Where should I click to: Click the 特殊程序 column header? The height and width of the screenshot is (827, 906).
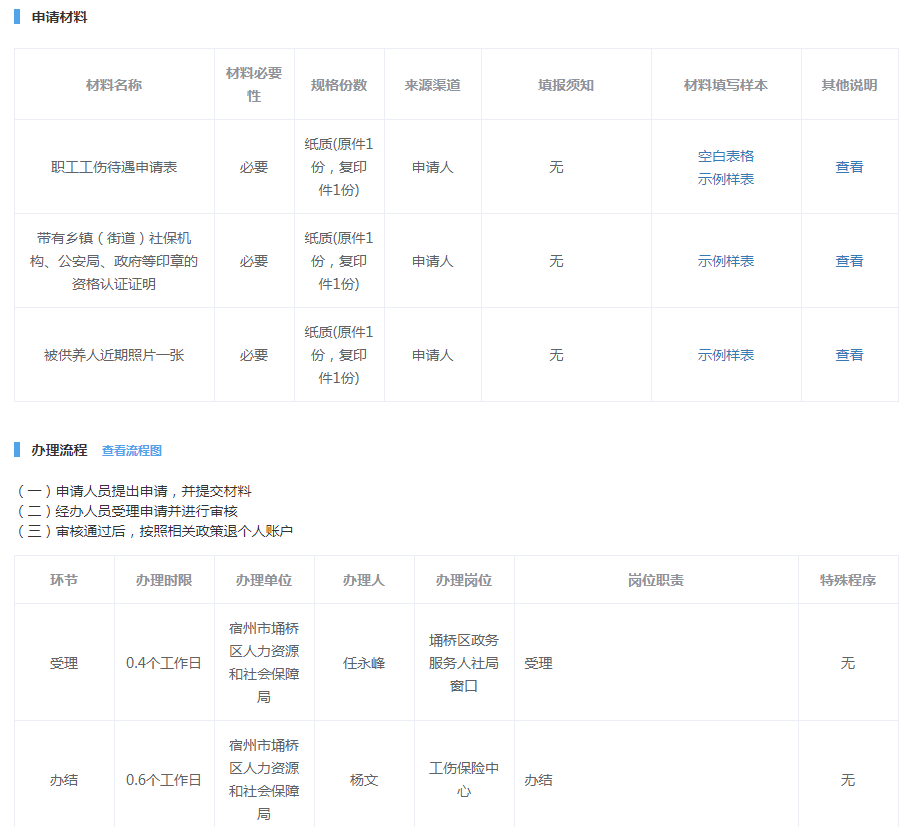pyautogui.click(x=848, y=580)
